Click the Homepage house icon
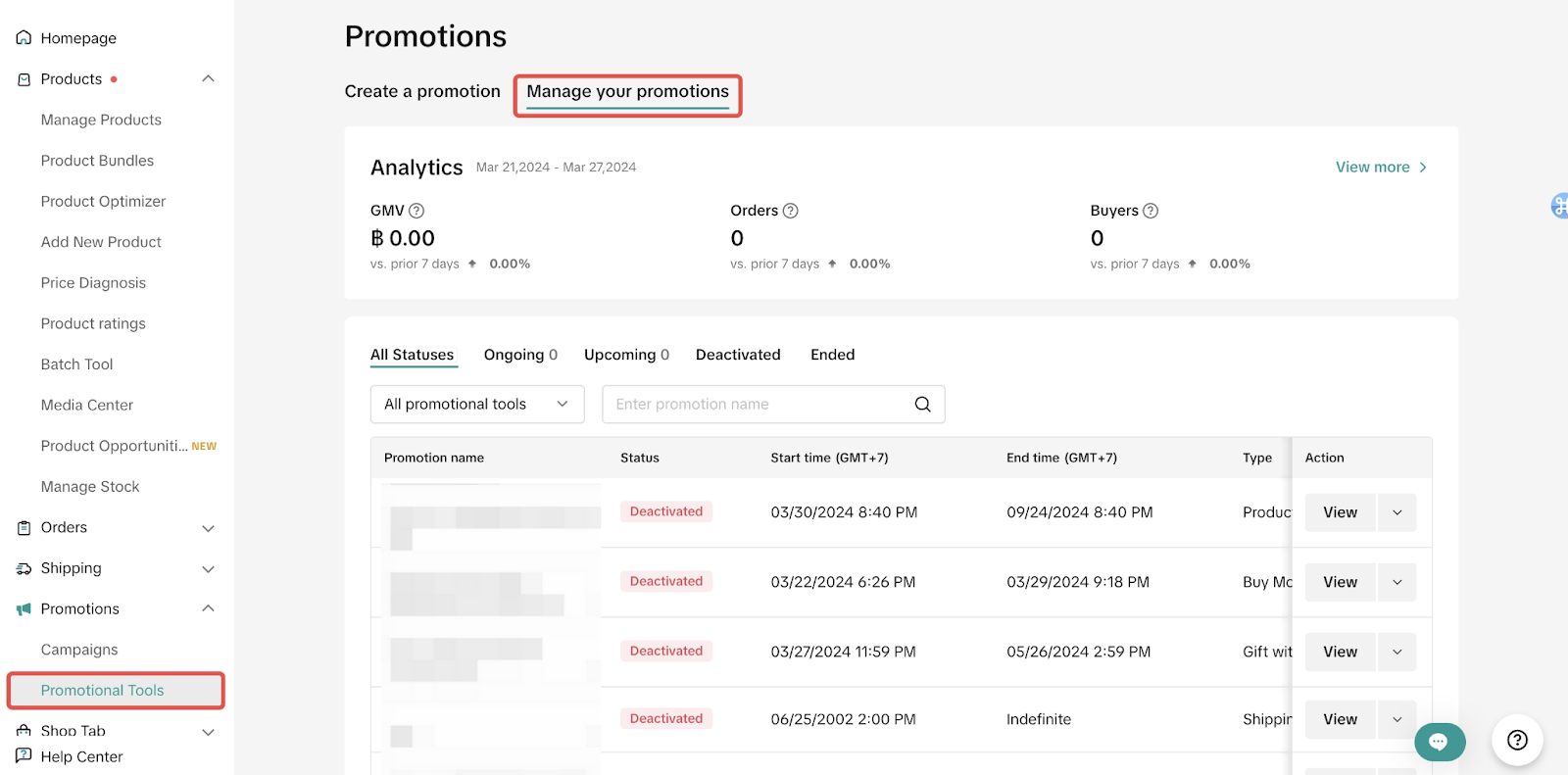Viewport: 1568px width, 775px height. coord(24,38)
